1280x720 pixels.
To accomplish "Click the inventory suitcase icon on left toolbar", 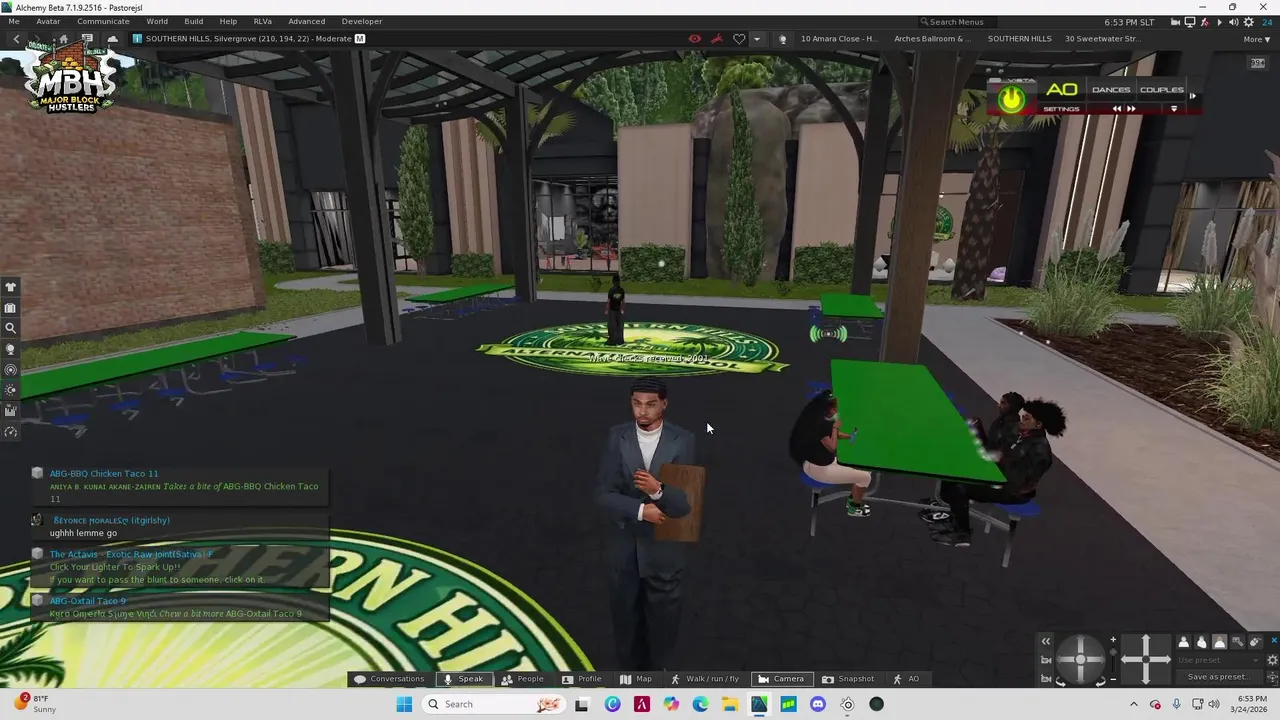I will 11,308.
